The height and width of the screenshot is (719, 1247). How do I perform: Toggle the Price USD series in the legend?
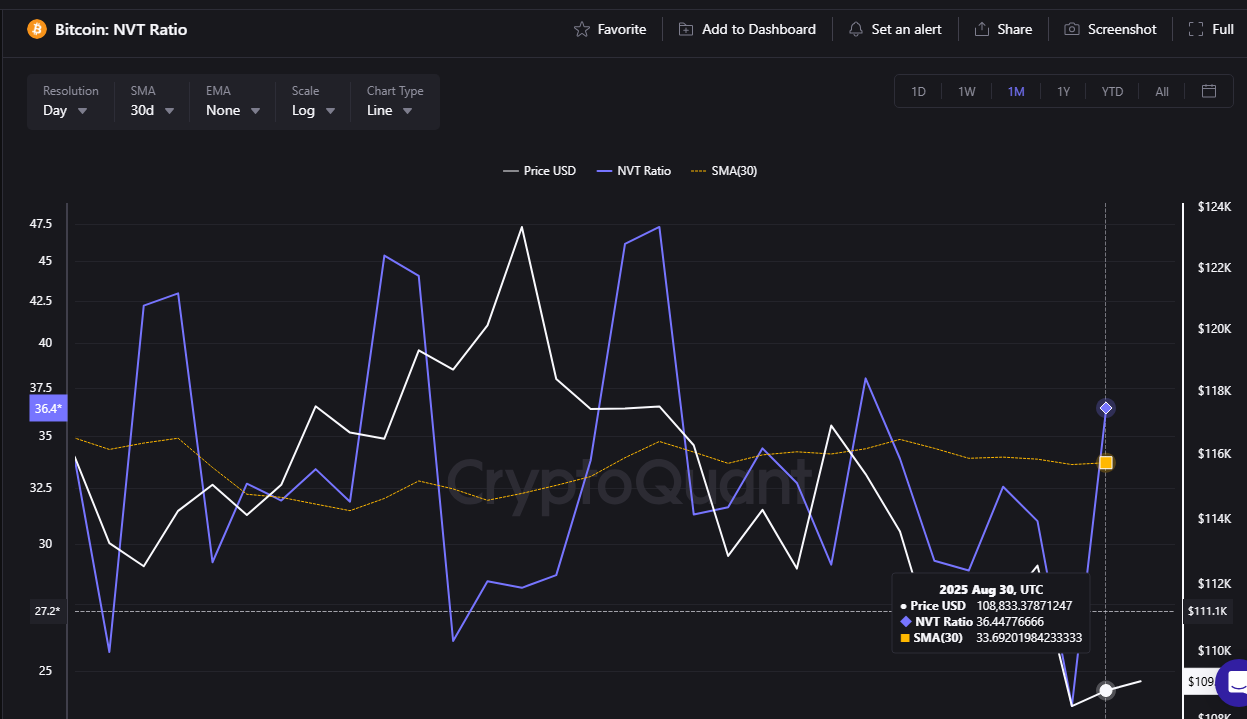click(x=538, y=170)
